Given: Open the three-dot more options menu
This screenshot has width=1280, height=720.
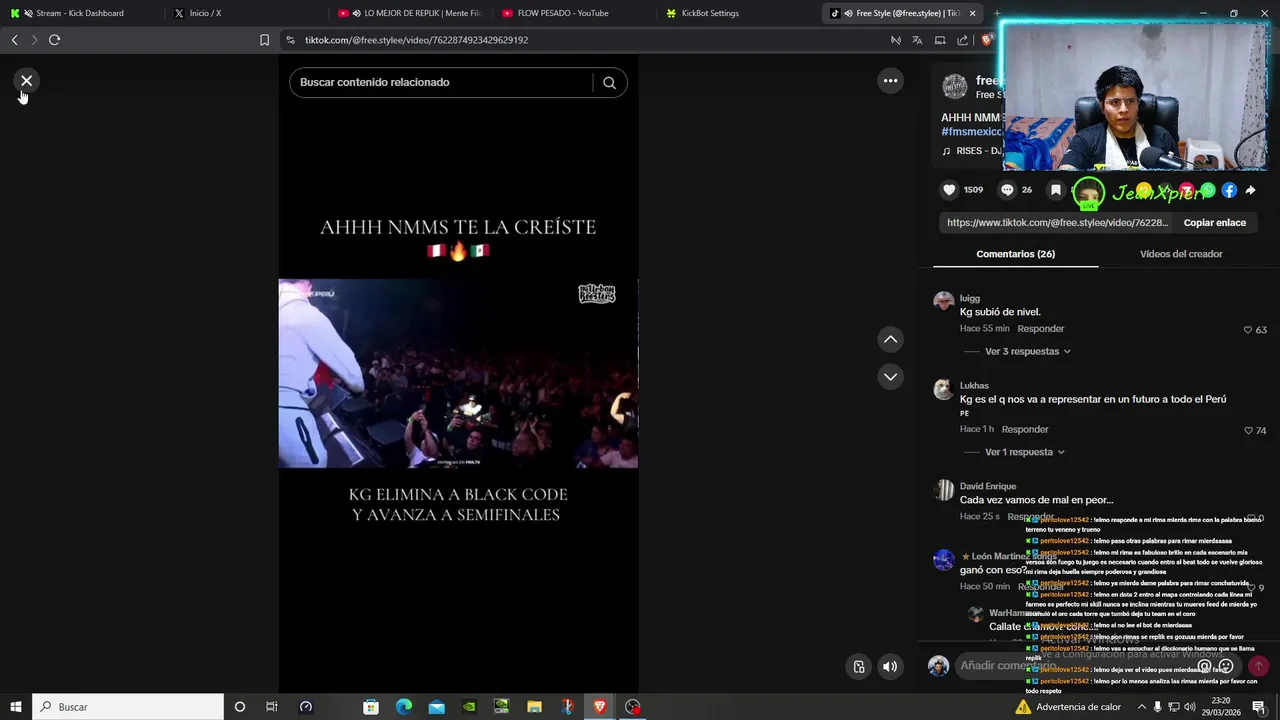Looking at the screenshot, I should pyautogui.click(x=890, y=81).
